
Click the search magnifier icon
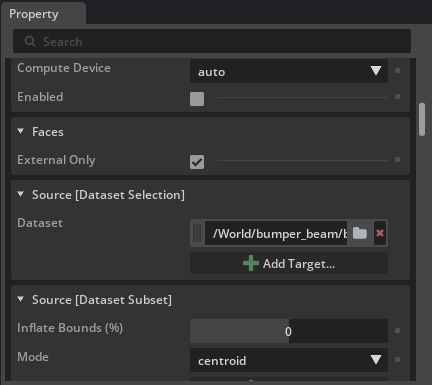pos(30,41)
